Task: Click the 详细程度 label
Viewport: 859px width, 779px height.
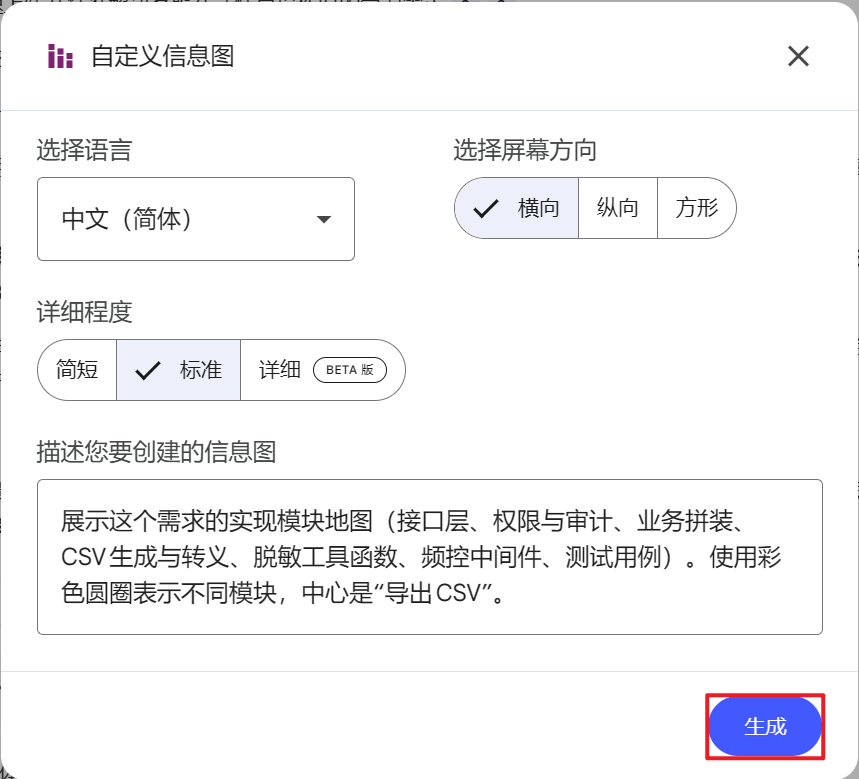Action: point(84,312)
